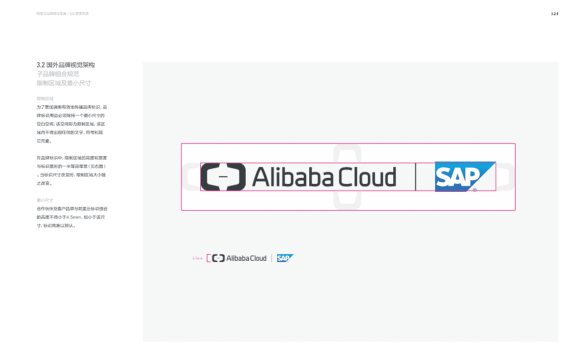Screen dimensions: 570x360
Task: Click page number 324 in the top corner
Action: click(554, 13)
